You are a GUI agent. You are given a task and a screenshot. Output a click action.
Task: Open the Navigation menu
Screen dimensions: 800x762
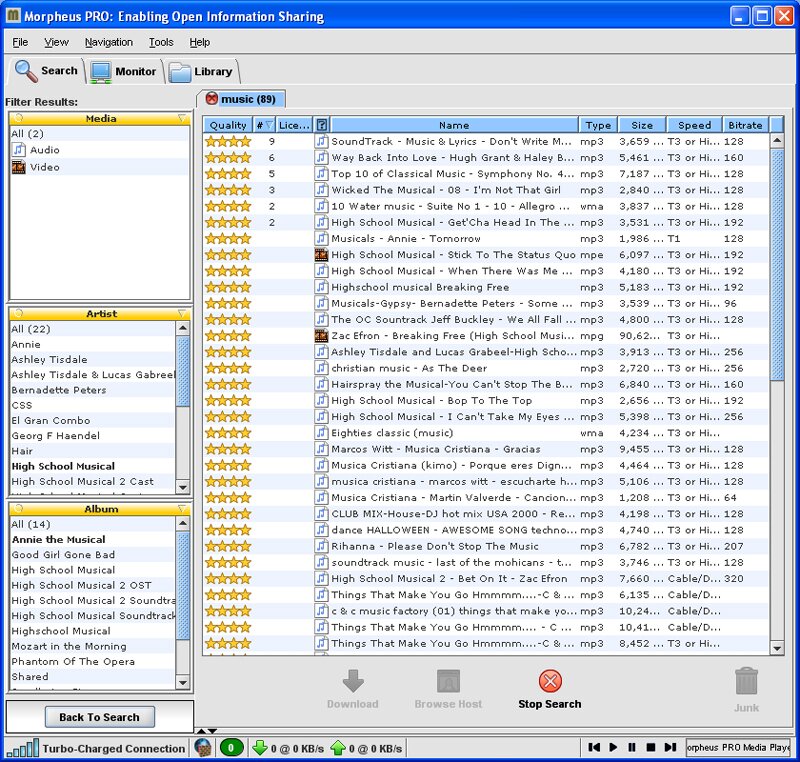(x=108, y=42)
